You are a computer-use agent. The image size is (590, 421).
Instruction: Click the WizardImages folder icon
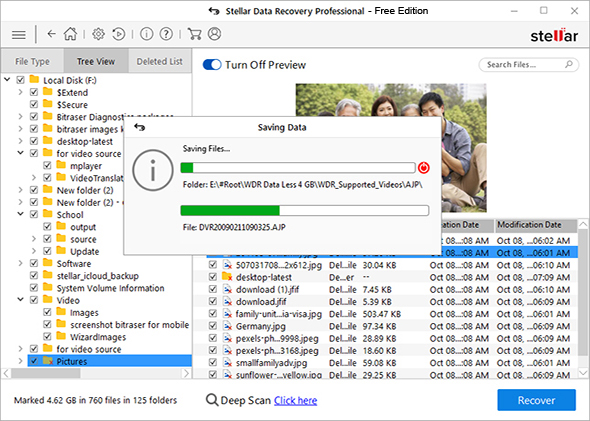pos(61,336)
